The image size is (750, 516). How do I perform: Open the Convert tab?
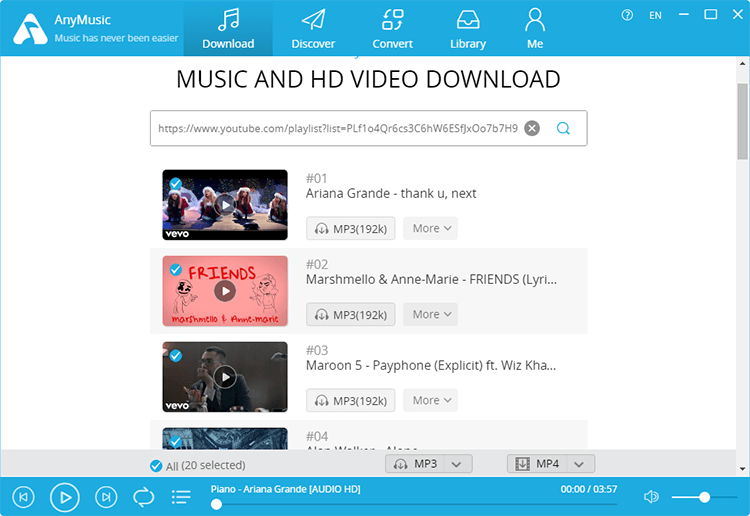tap(392, 29)
